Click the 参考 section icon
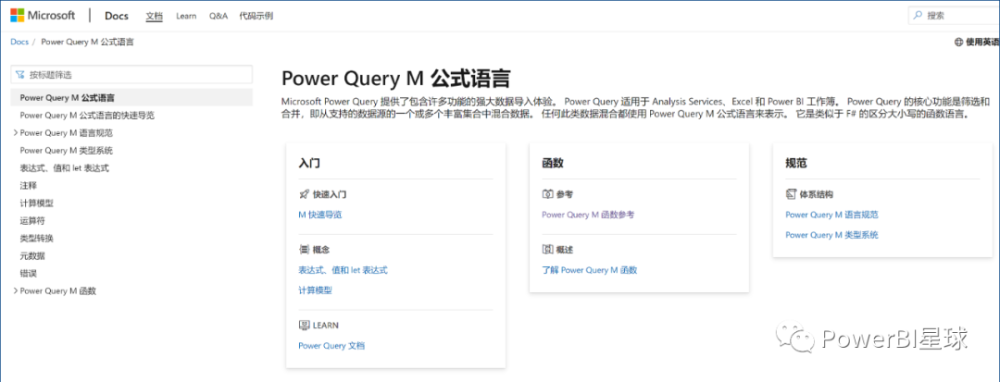Image resolution: width=1000 pixels, height=382 pixels. click(x=547, y=195)
